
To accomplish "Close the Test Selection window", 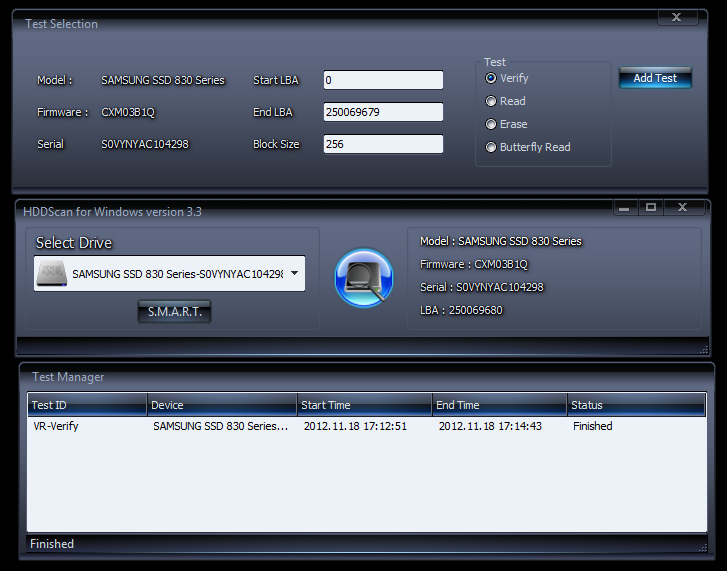I will coord(677,18).
